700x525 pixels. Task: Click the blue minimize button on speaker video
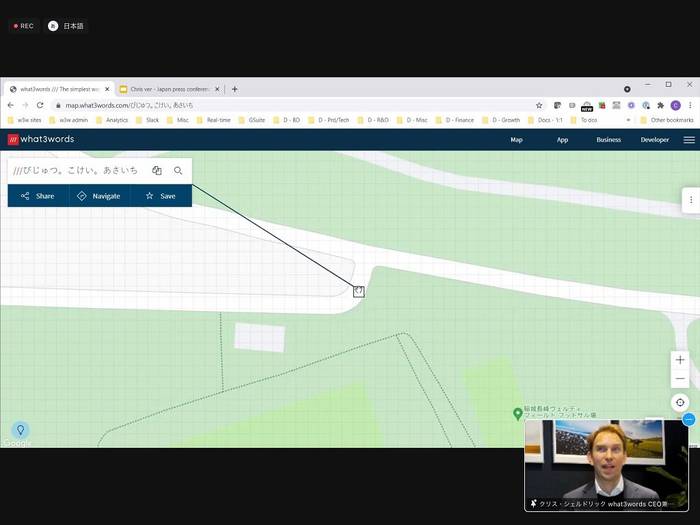pos(689,419)
